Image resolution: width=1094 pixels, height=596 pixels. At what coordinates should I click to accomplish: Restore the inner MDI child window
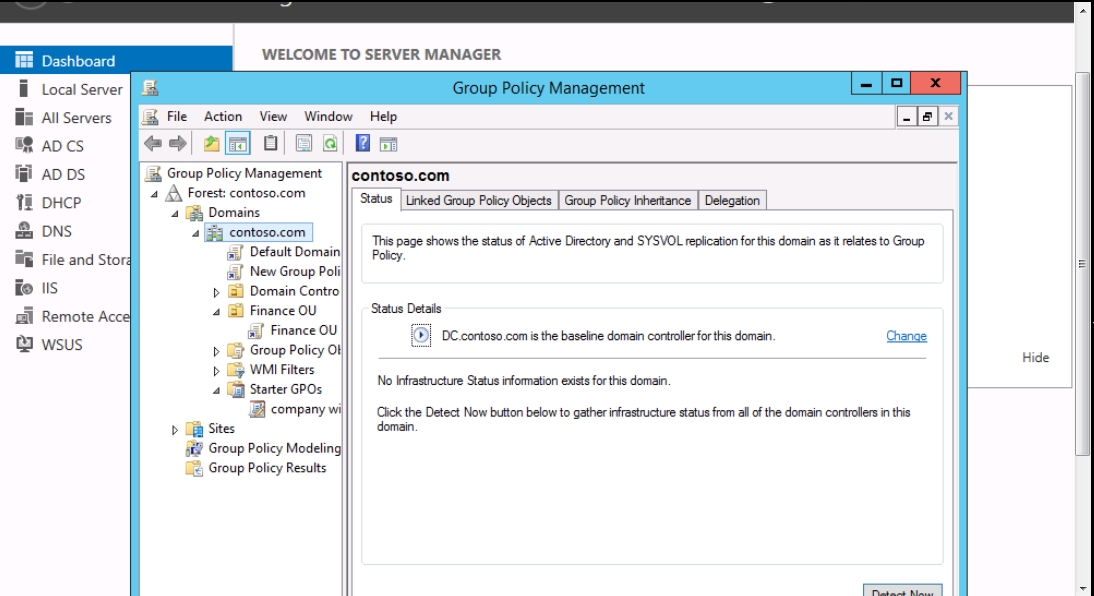coord(927,117)
